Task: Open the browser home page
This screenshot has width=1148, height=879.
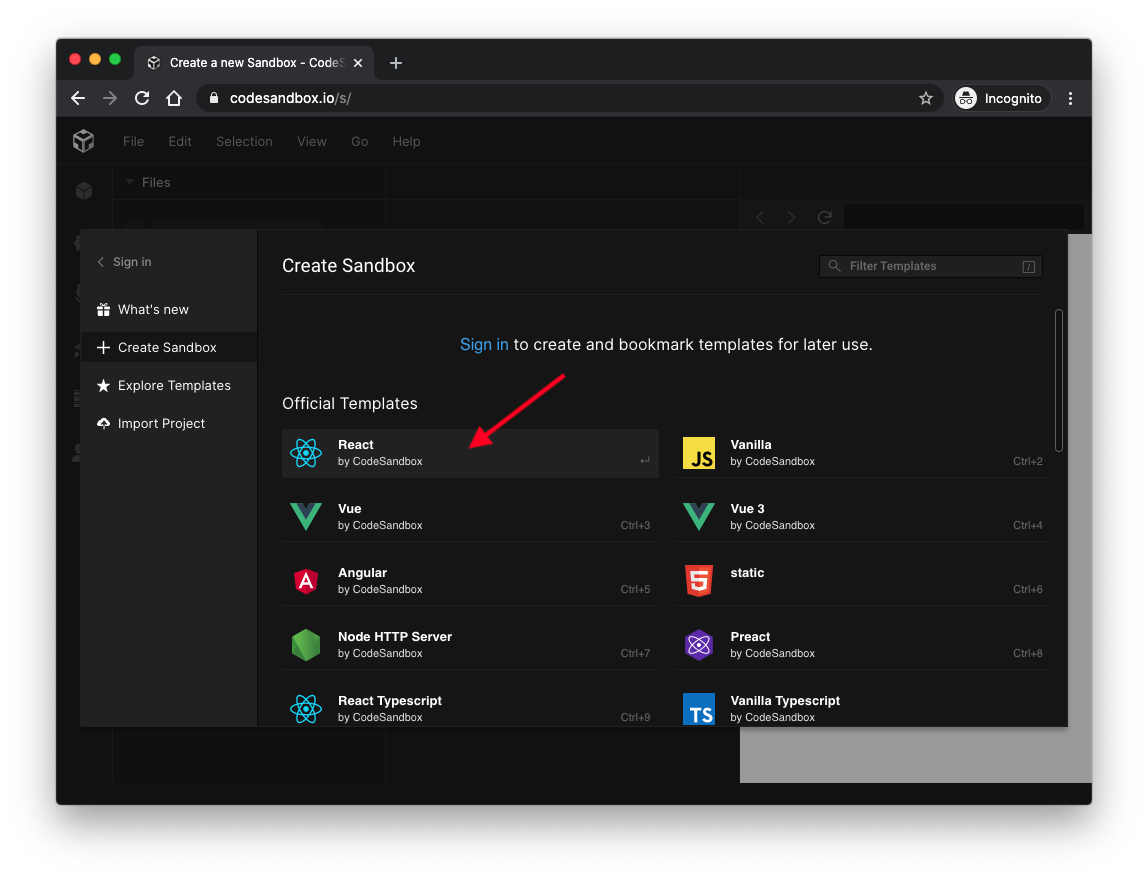Action: [174, 98]
